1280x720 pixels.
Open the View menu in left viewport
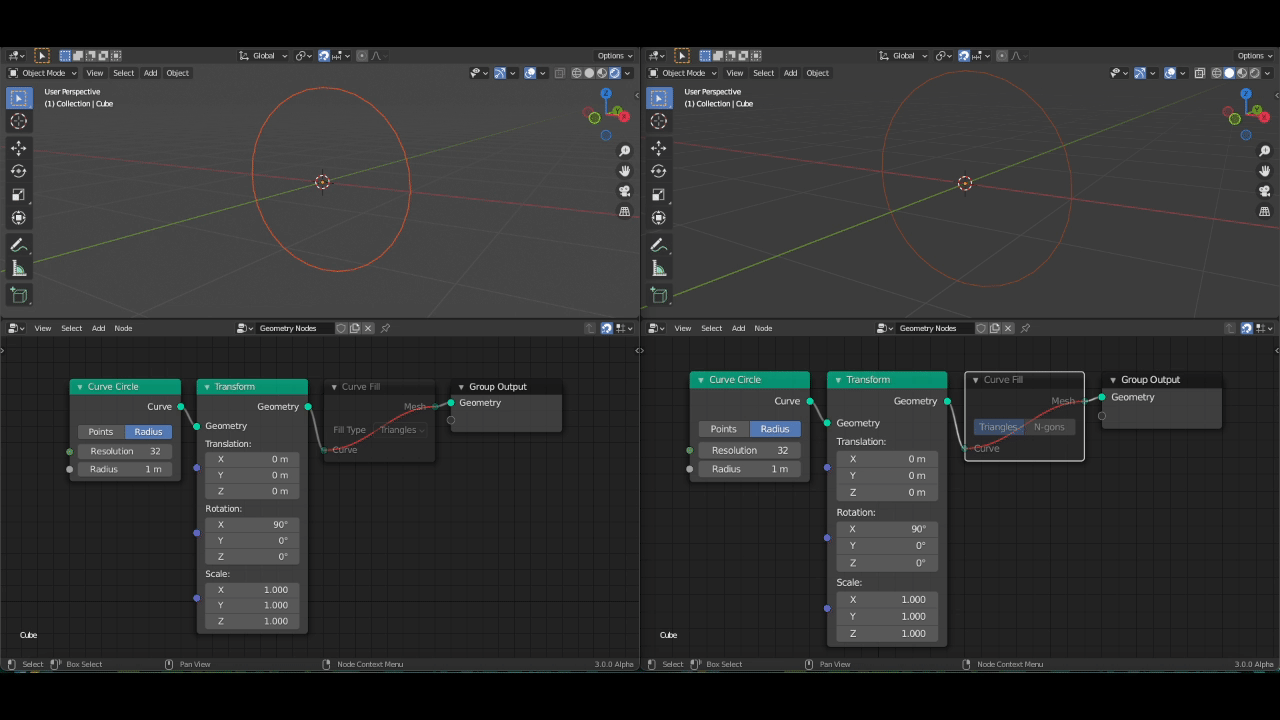point(94,73)
